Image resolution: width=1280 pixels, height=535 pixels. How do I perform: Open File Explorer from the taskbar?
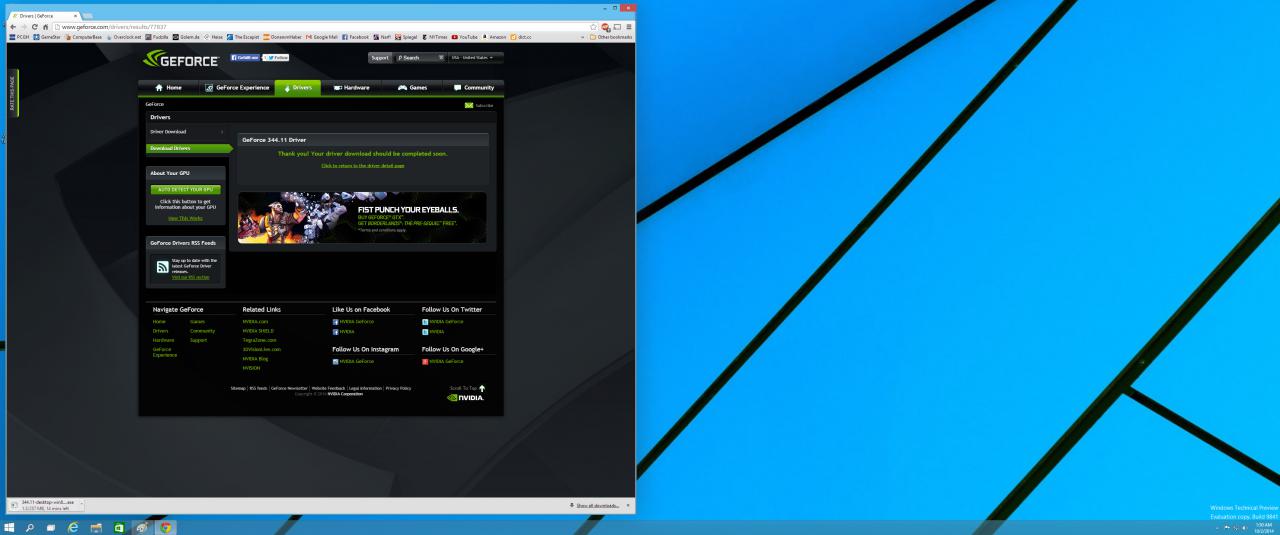(x=96, y=527)
